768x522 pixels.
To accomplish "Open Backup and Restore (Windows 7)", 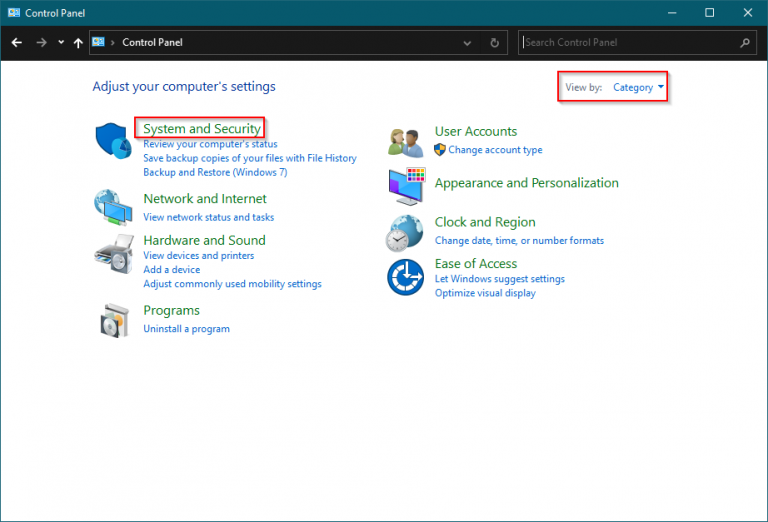I will pos(215,172).
